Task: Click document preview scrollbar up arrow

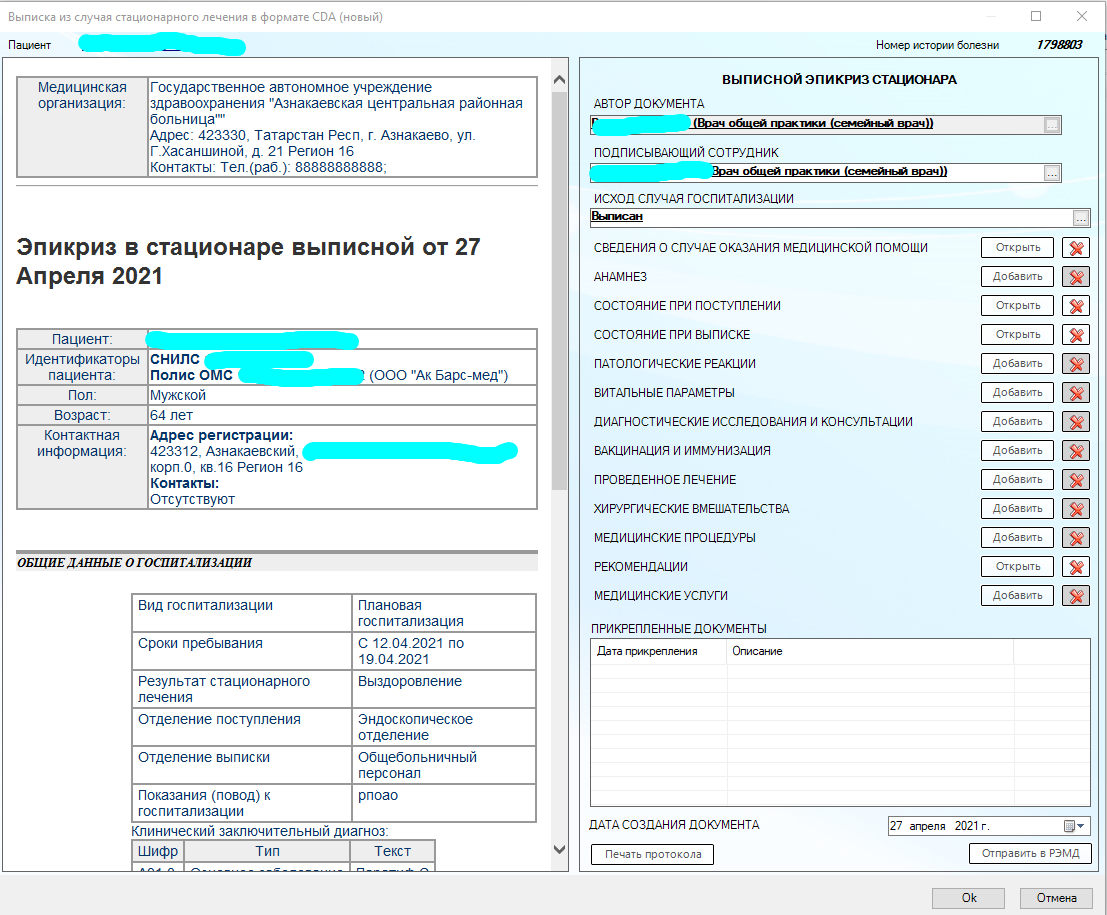Action: click(x=559, y=80)
